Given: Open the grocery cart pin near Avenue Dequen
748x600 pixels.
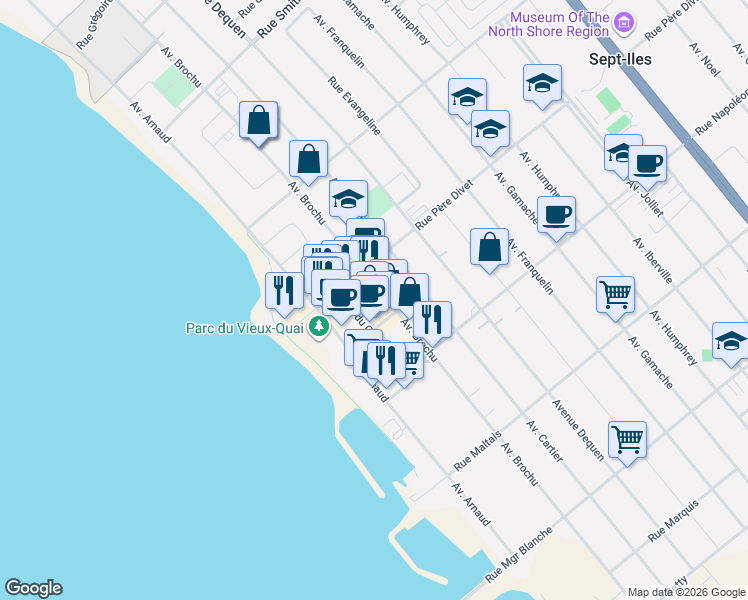Looking at the screenshot, I should pyautogui.click(x=628, y=443).
